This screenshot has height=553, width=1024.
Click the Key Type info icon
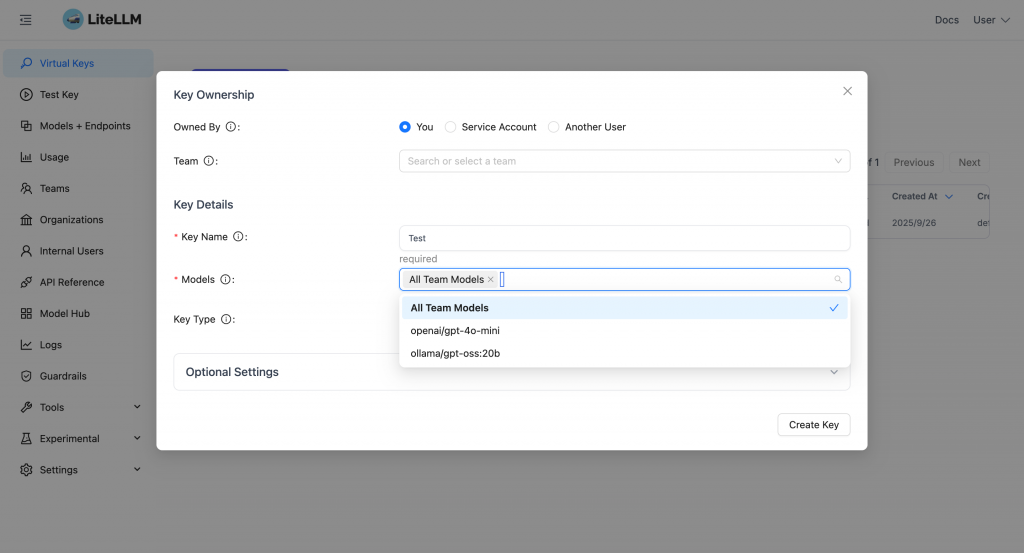click(x=227, y=319)
